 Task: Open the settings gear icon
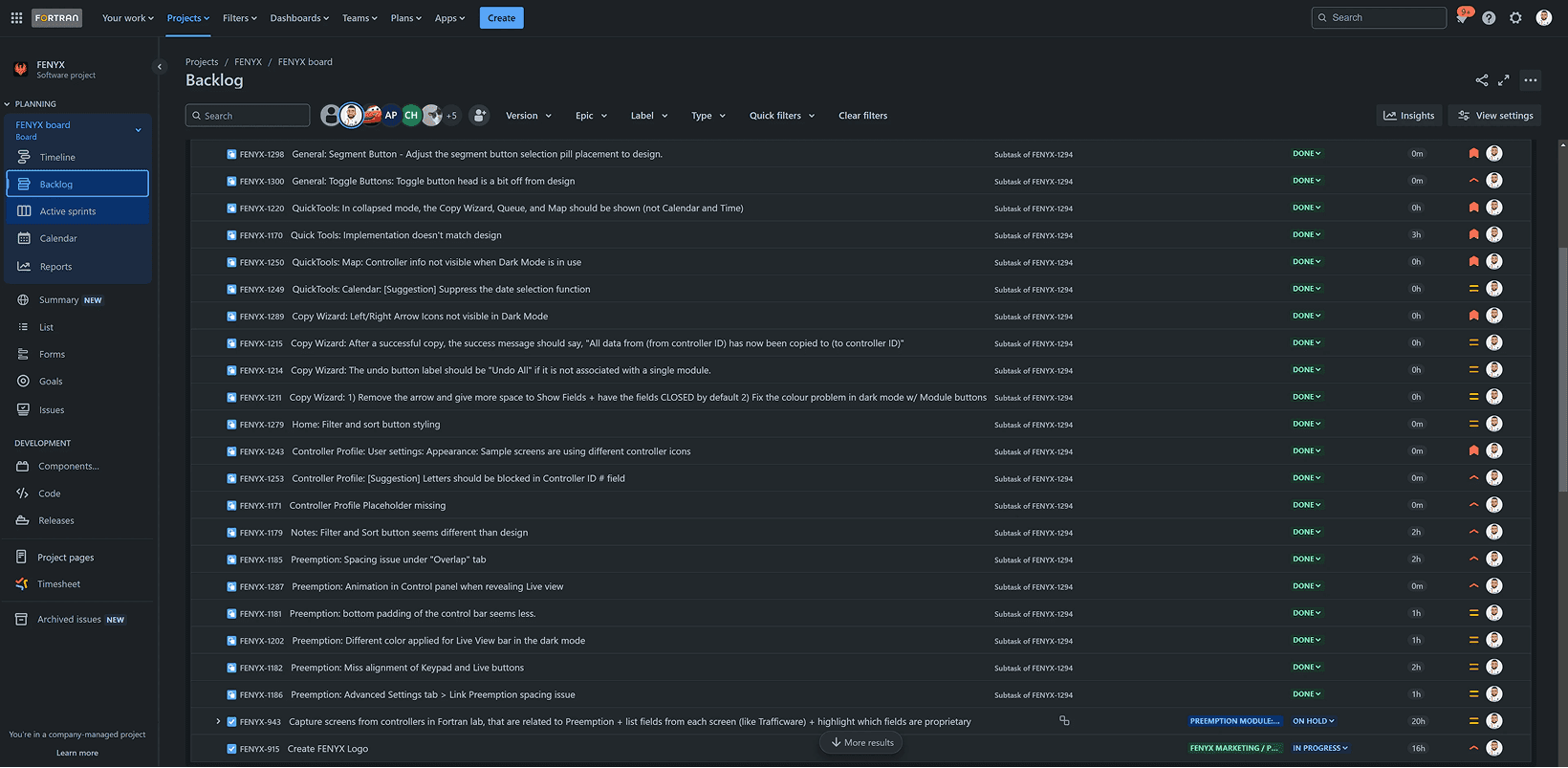[1515, 18]
